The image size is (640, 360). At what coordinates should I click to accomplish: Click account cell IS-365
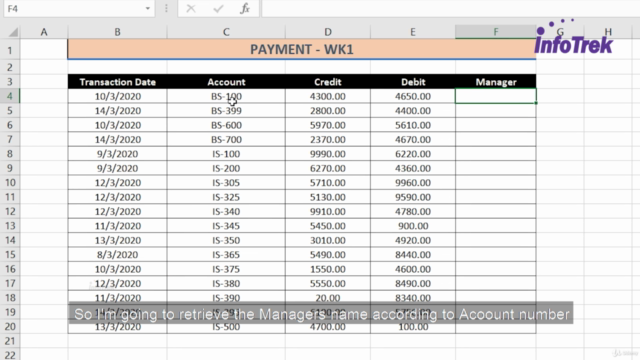click(x=226, y=255)
